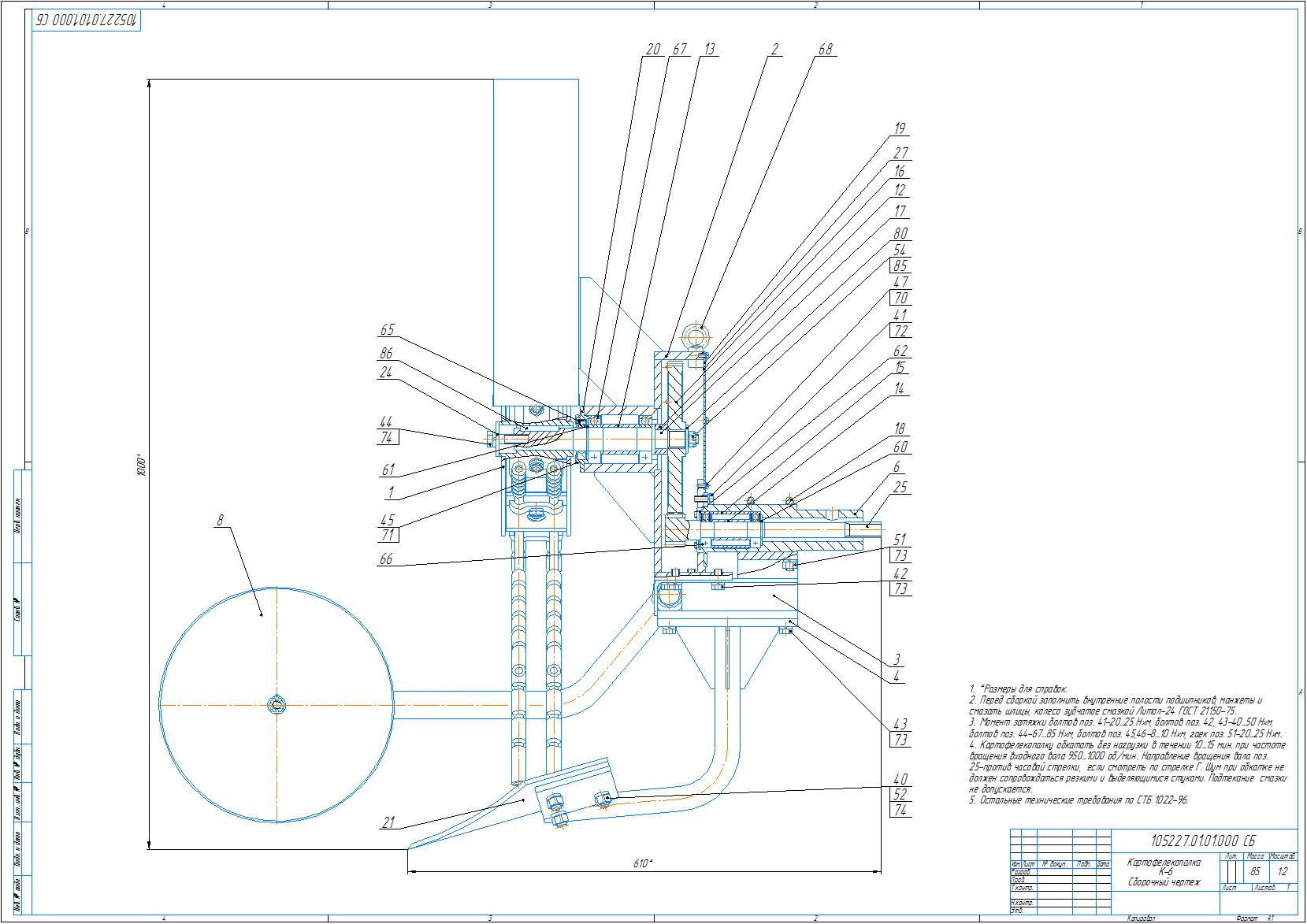Select part callout number 4
1307x924 pixels.
click(896, 676)
